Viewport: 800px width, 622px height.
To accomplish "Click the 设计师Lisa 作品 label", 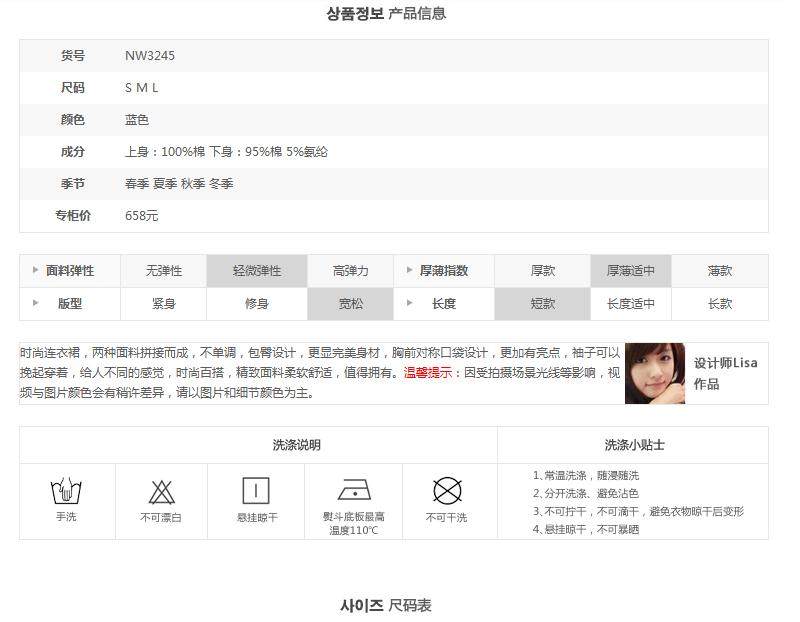I will coord(725,373).
